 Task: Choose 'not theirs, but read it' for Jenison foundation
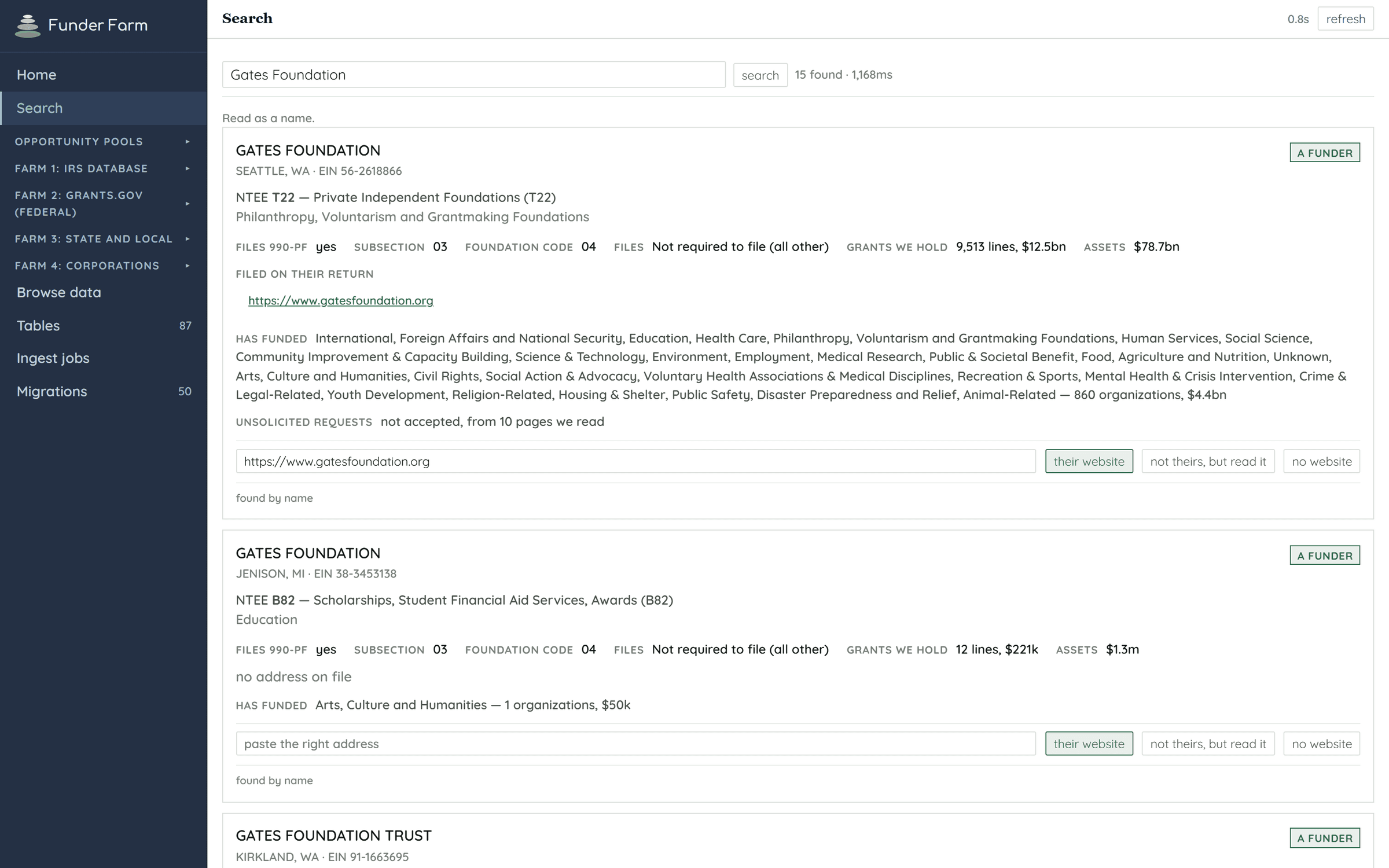pyautogui.click(x=1208, y=744)
